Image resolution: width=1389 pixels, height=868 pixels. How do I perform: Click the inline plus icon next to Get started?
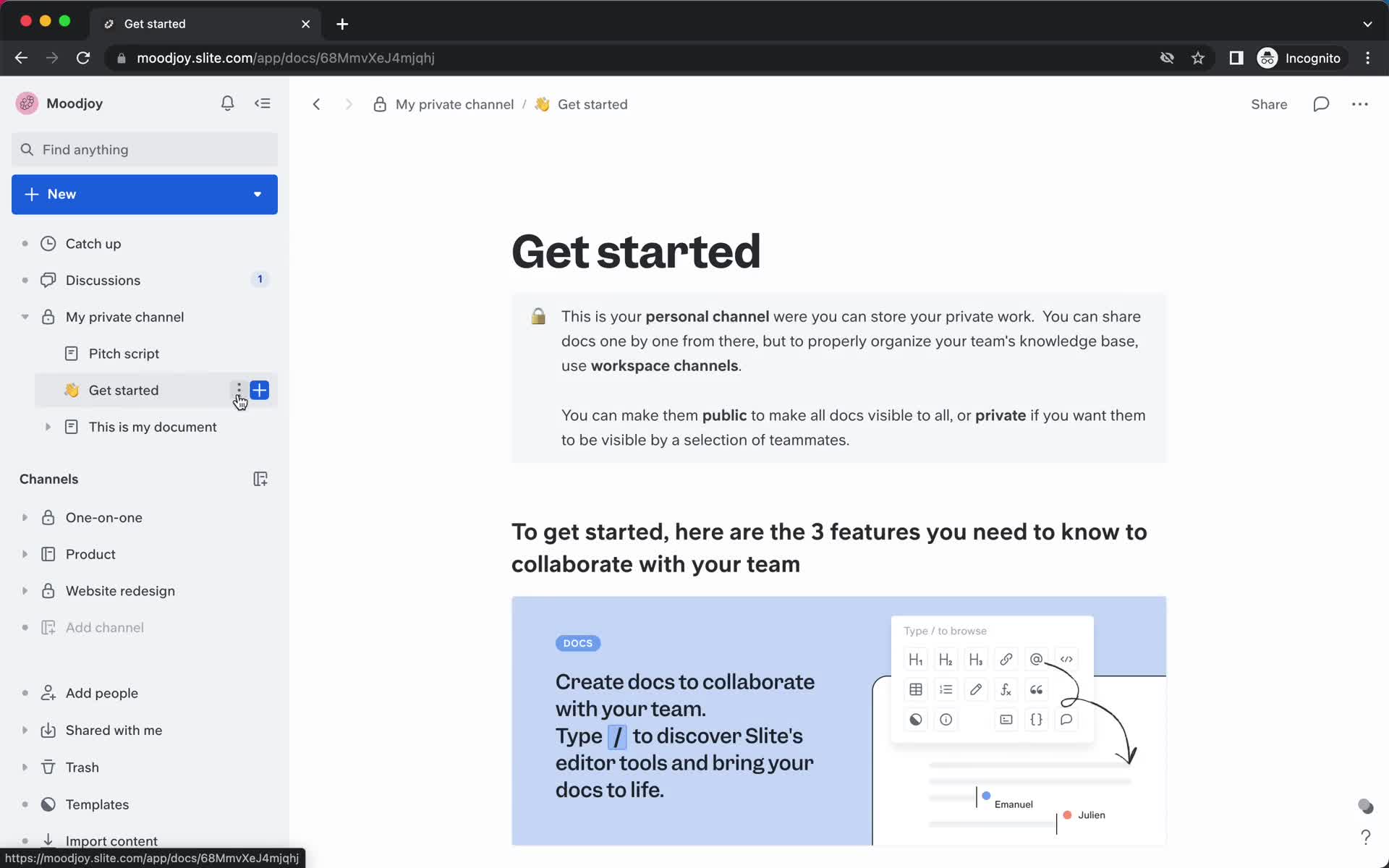coord(259,390)
